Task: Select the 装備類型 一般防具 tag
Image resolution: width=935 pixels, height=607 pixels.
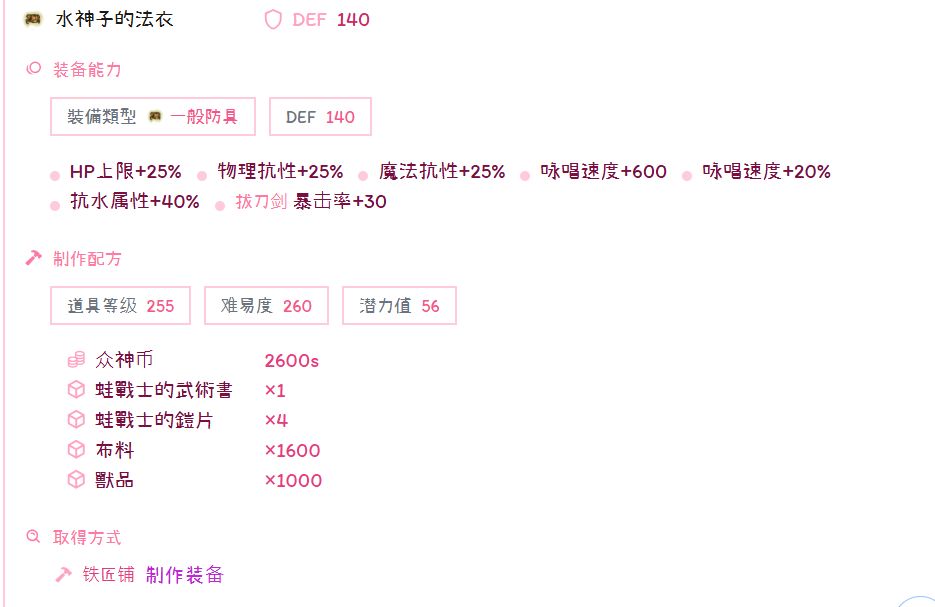Action: (153, 117)
